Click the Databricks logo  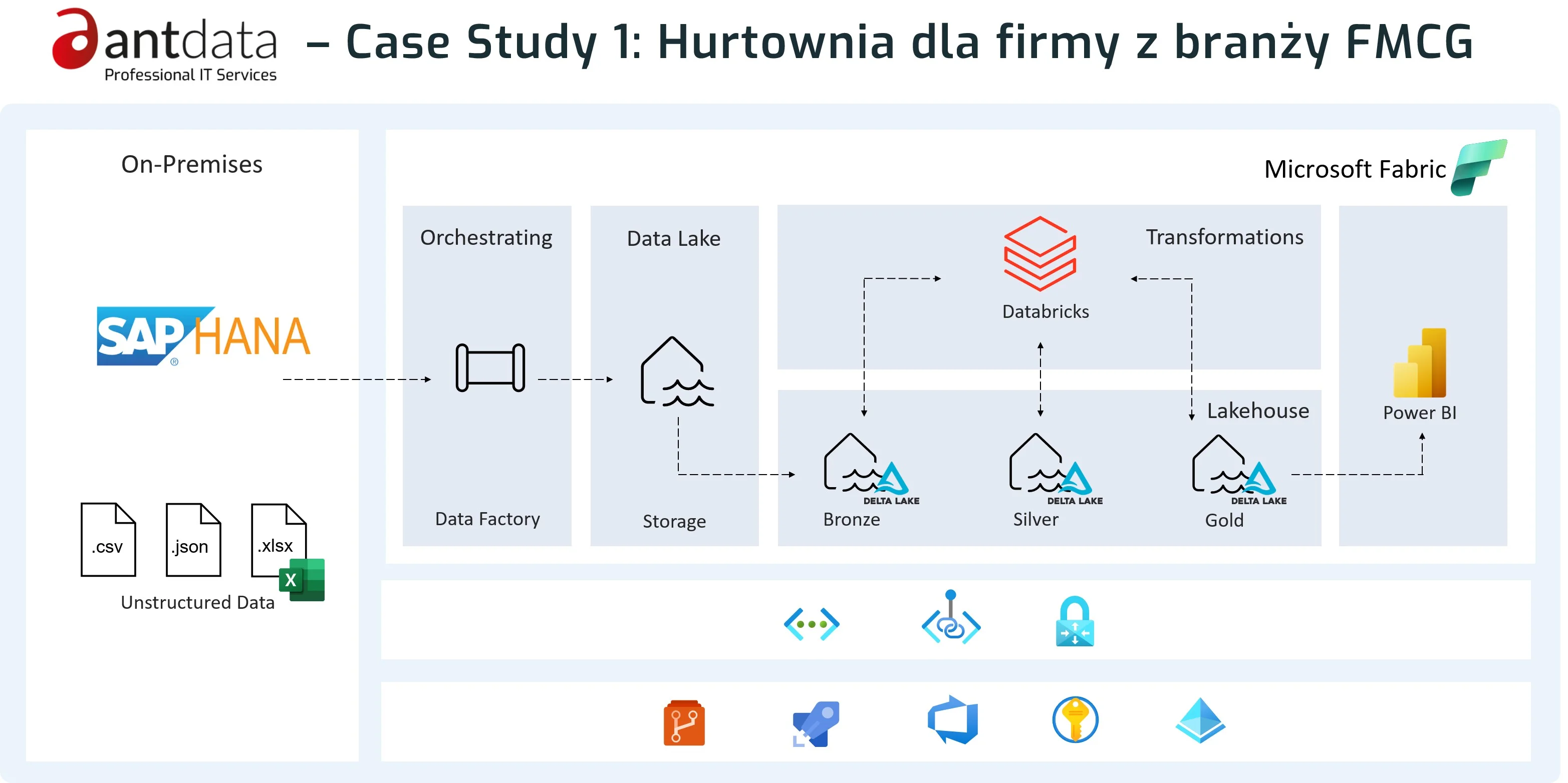point(1039,254)
